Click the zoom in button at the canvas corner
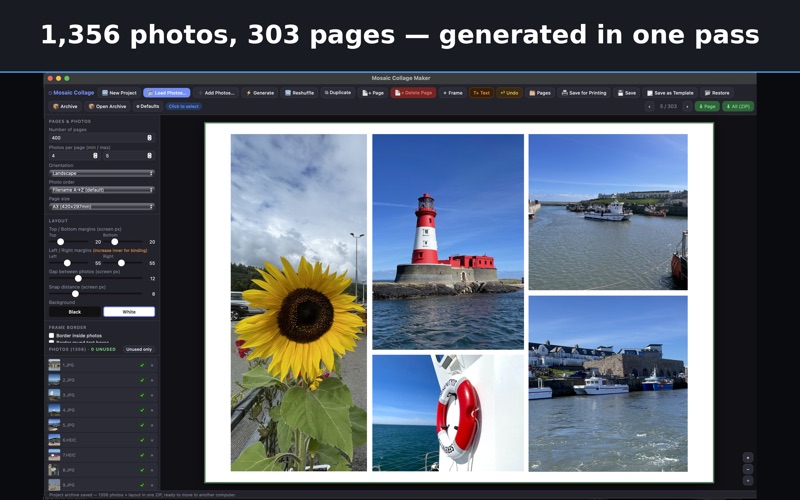The width and height of the screenshot is (800, 500). coord(747,457)
